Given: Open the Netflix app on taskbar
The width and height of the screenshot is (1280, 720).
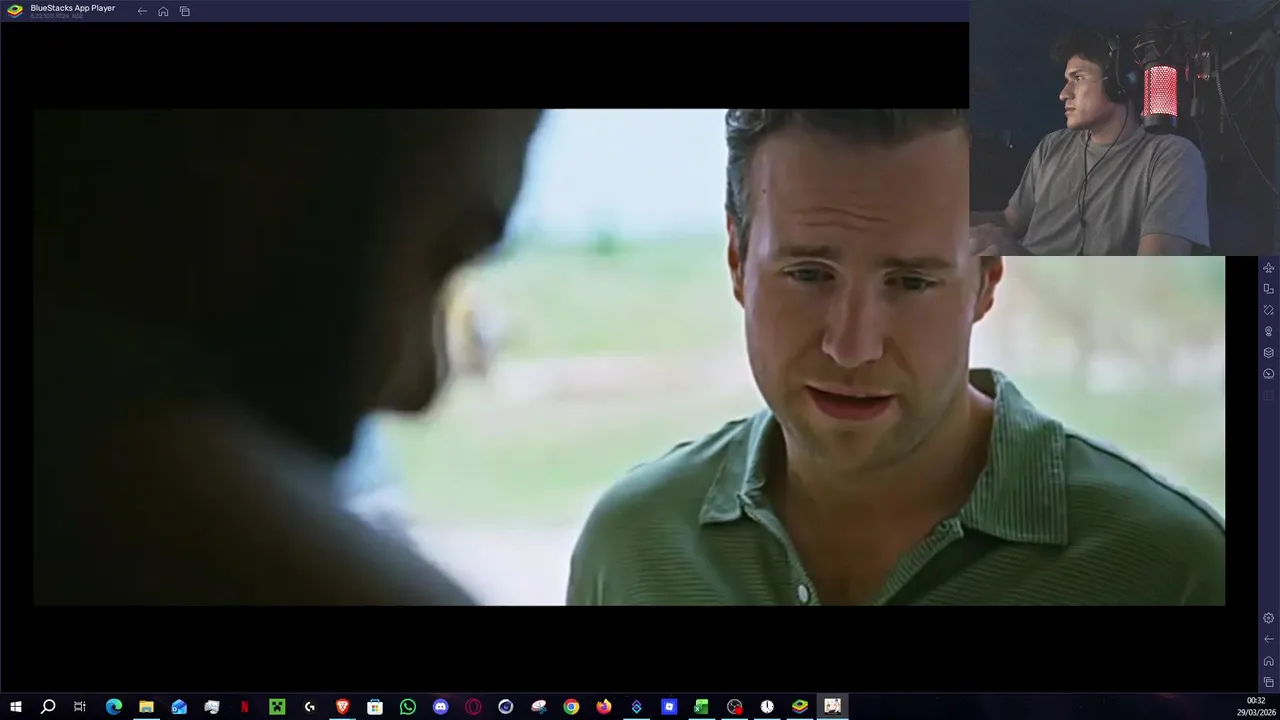Looking at the screenshot, I should point(244,707).
